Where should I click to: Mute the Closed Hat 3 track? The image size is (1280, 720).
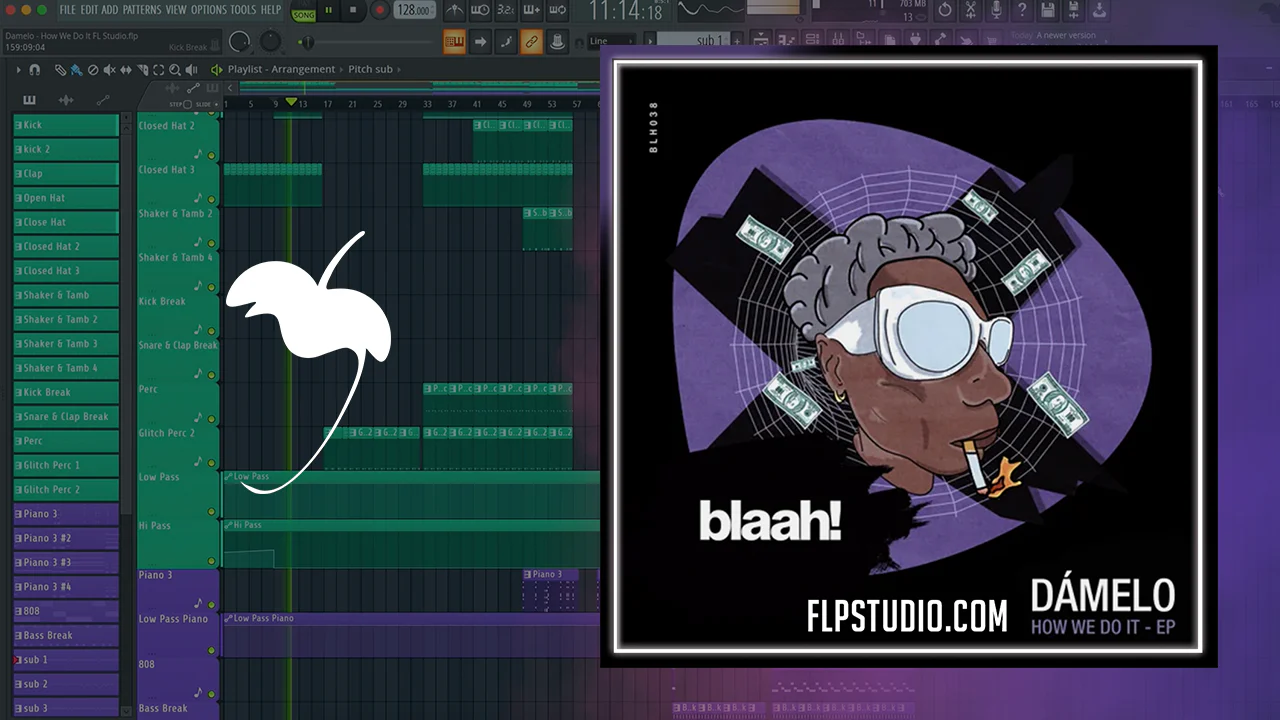[211, 198]
